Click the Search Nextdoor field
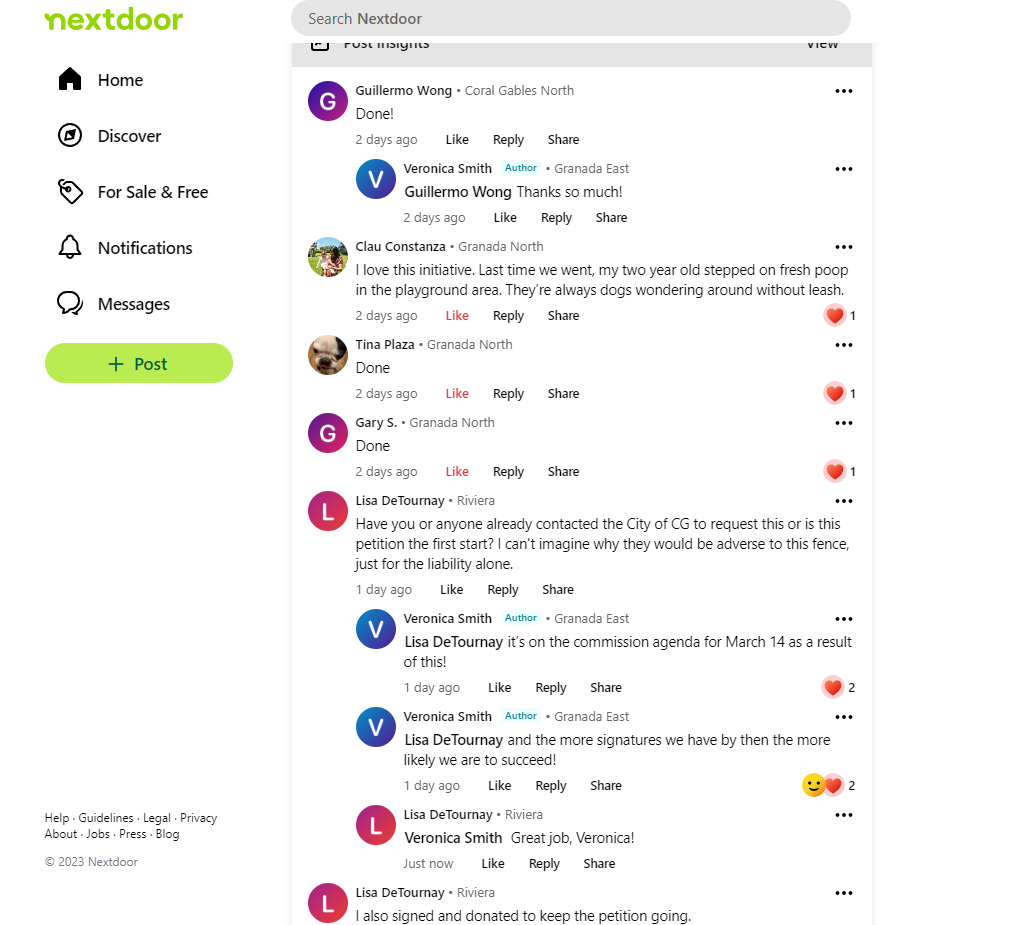Screen dimensions: 1026x925 tap(570, 19)
